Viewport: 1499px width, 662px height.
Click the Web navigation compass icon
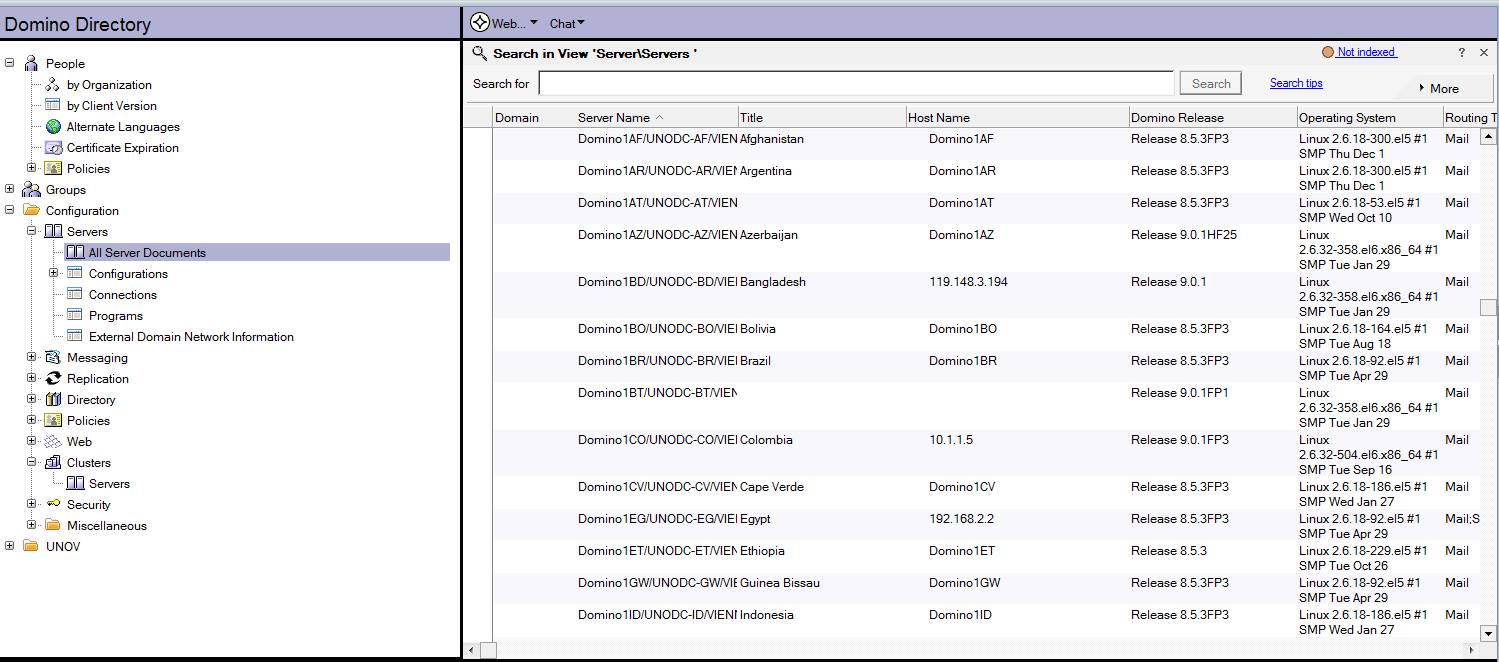(480, 23)
